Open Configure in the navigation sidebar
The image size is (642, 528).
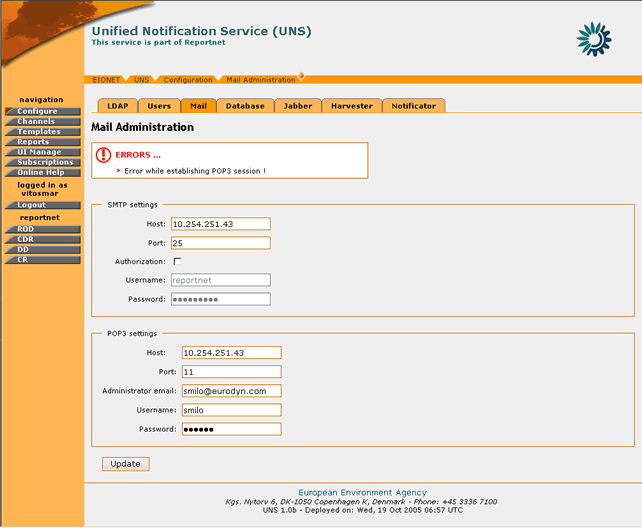tap(43, 111)
